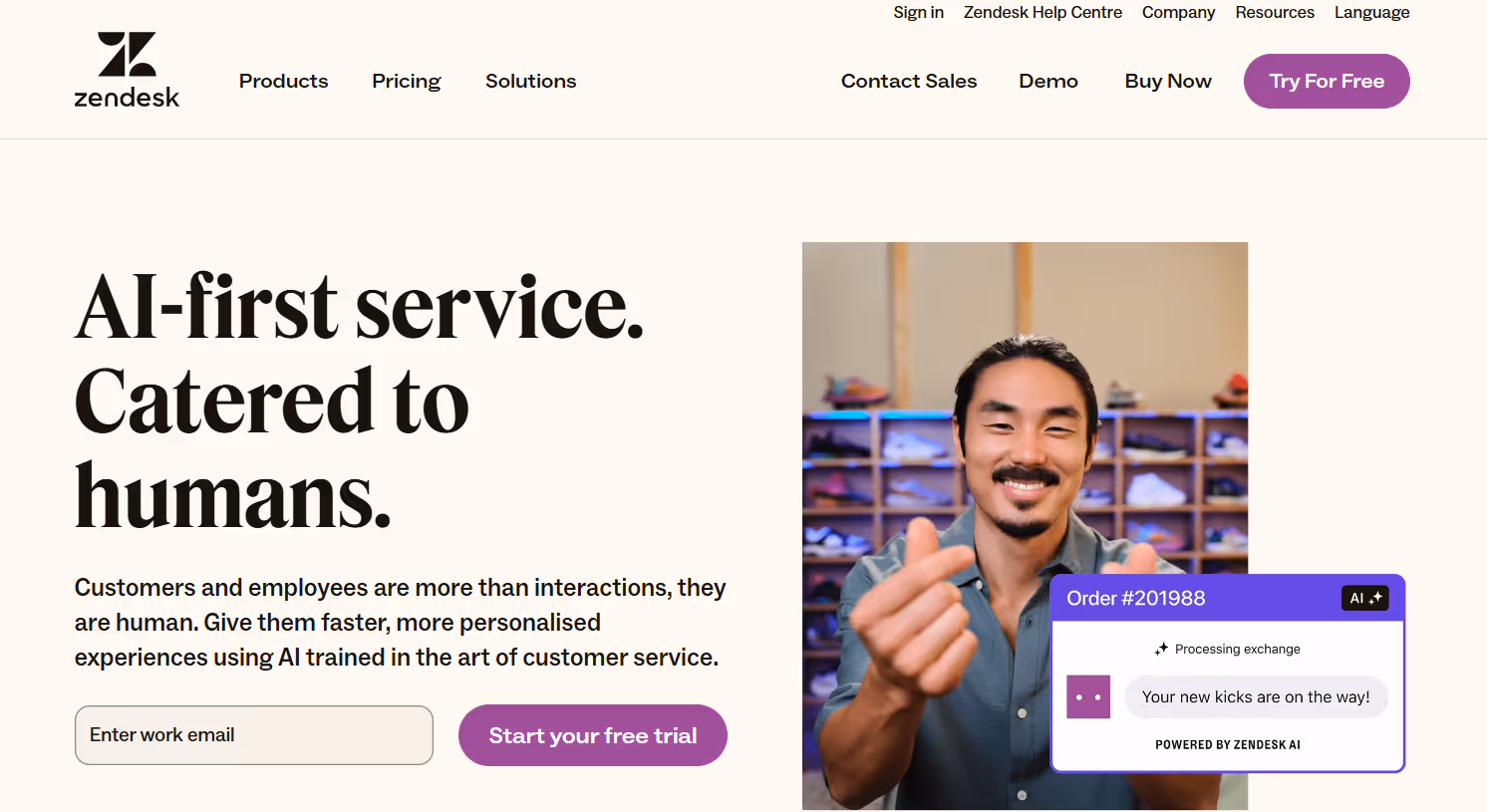Open the Products dropdown
1487x812 pixels.
click(x=283, y=81)
